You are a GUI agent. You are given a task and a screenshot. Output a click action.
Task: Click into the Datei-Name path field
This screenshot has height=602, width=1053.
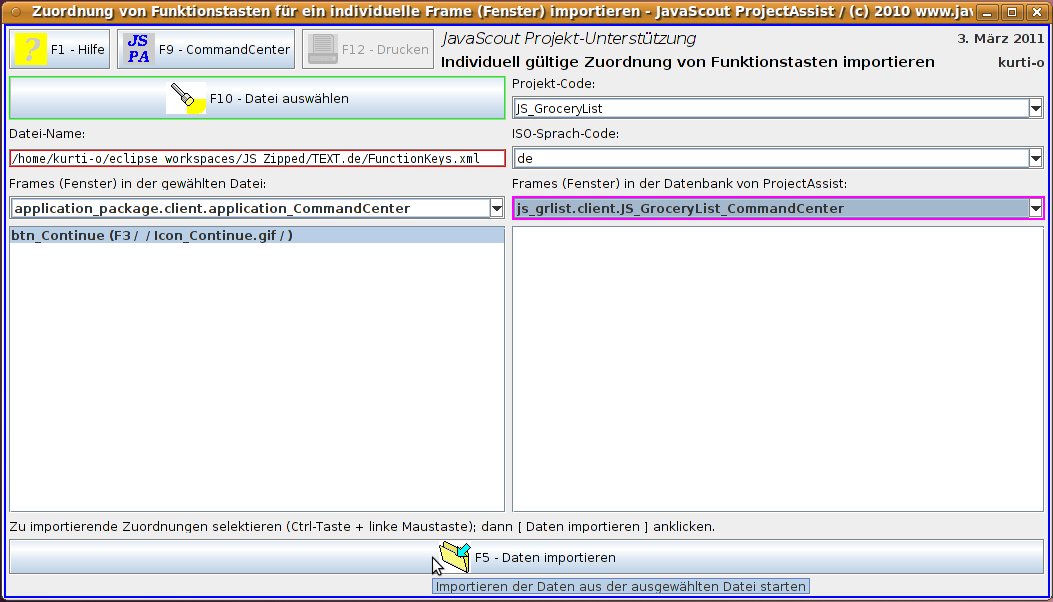pos(257,158)
